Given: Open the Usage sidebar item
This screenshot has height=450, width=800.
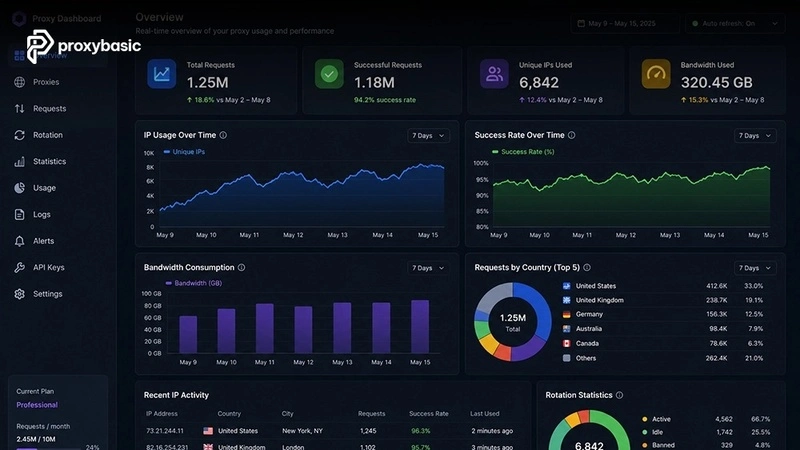Looking at the screenshot, I should tap(44, 188).
